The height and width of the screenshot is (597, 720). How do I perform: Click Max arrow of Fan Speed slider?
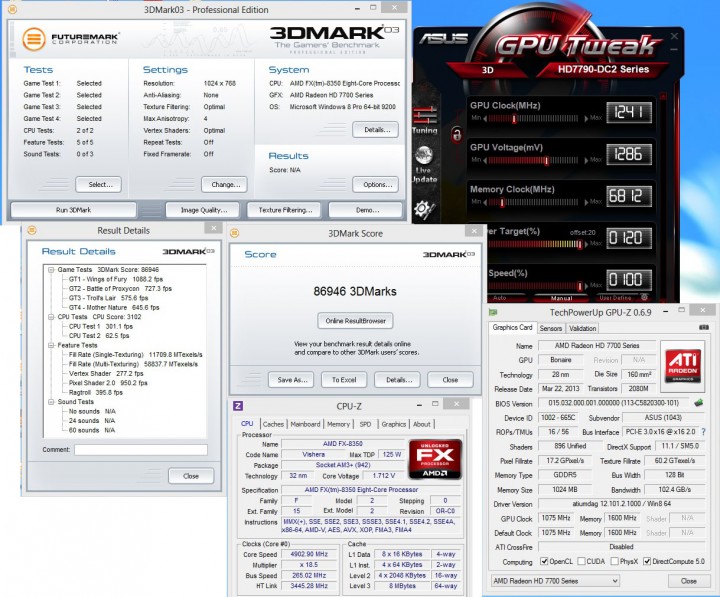586,286
